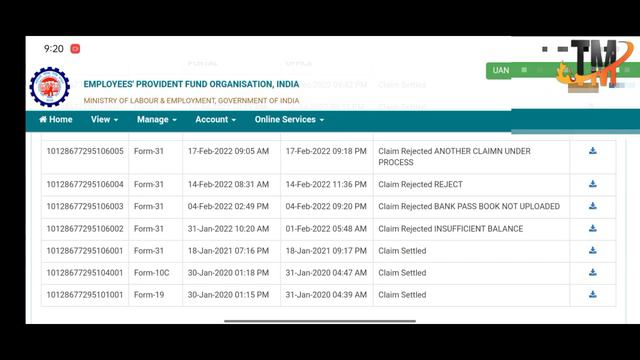Click Employees' Provident Fund Organisation title
This screenshot has height=360, width=640.
point(191,84)
